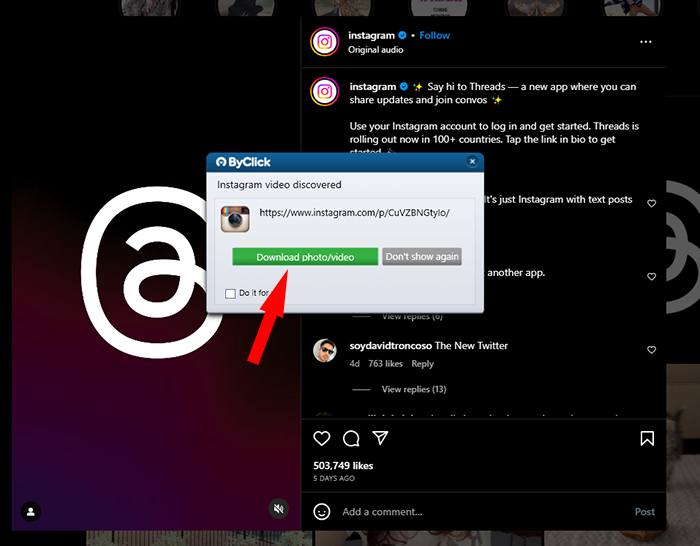Open the three-dot more options menu
The width and height of the screenshot is (700, 546).
[x=646, y=42]
